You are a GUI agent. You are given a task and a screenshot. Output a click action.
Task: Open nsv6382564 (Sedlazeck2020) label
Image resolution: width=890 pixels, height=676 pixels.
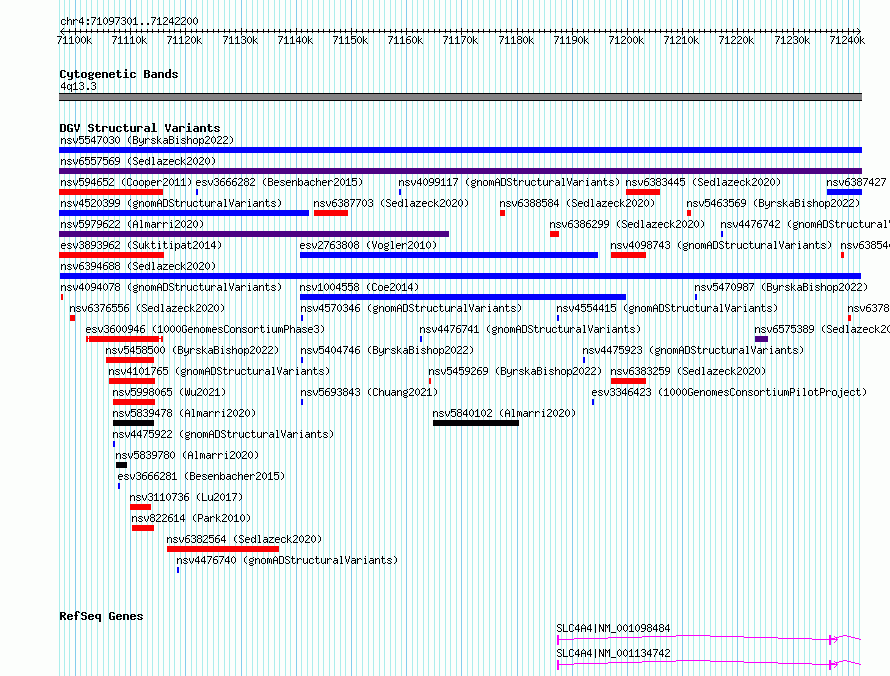244,539
